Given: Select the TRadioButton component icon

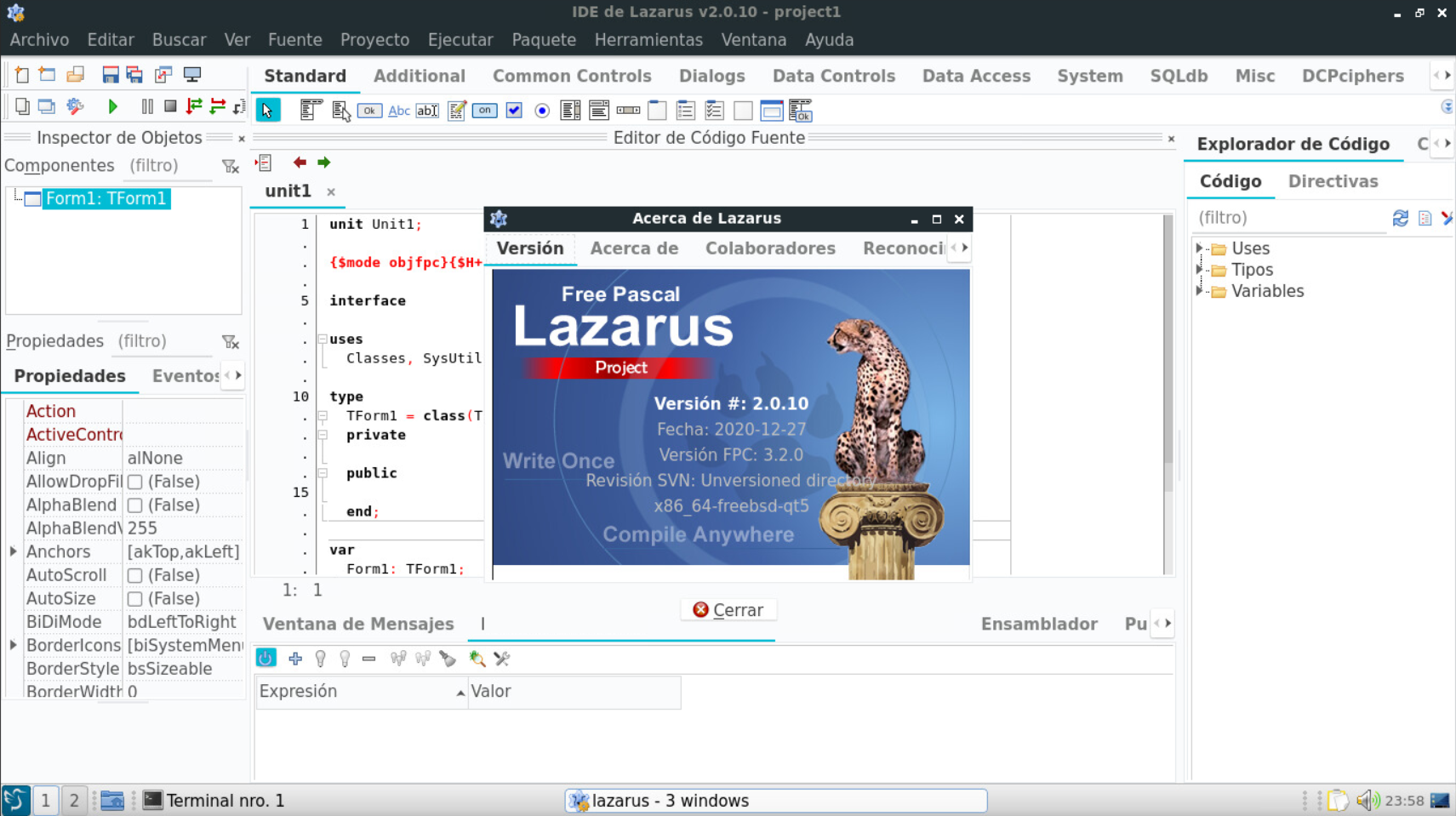Looking at the screenshot, I should point(542,111).
